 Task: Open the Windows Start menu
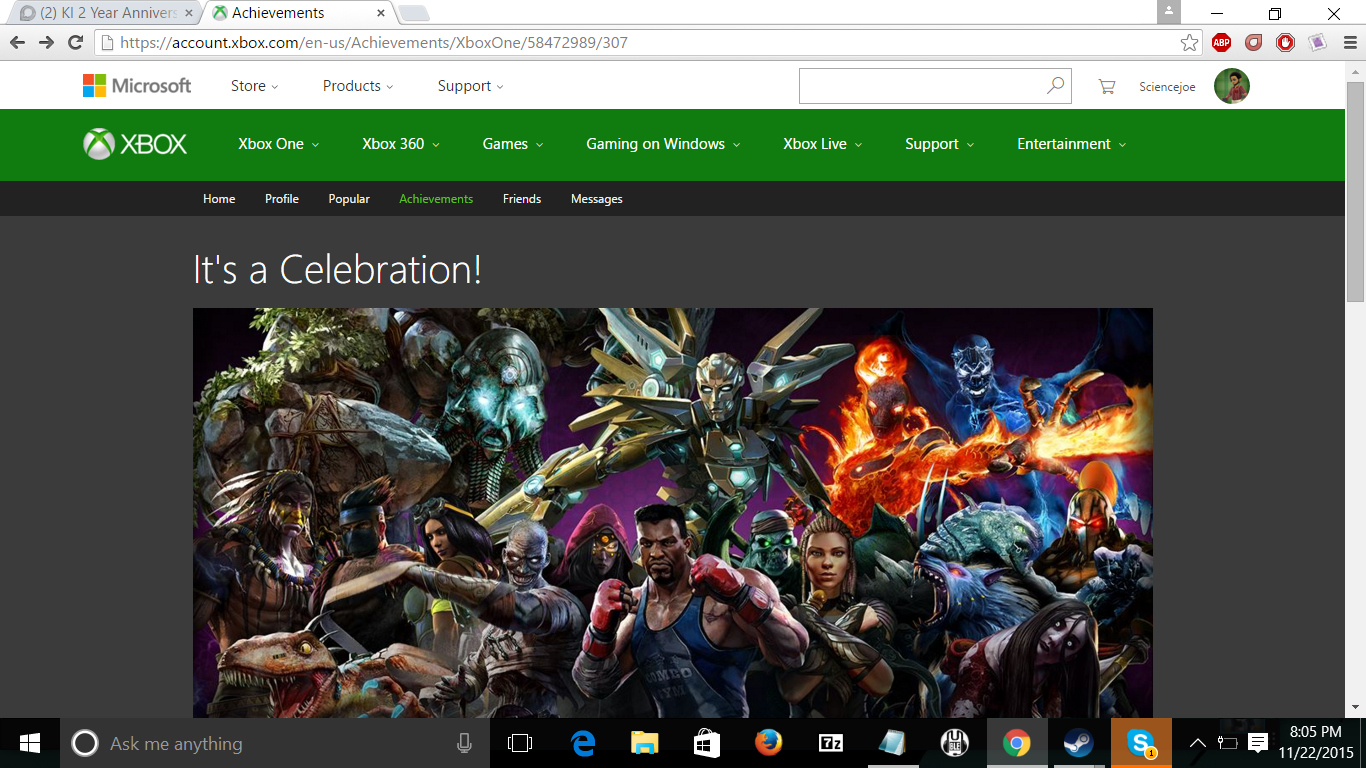tap(30, 743)
